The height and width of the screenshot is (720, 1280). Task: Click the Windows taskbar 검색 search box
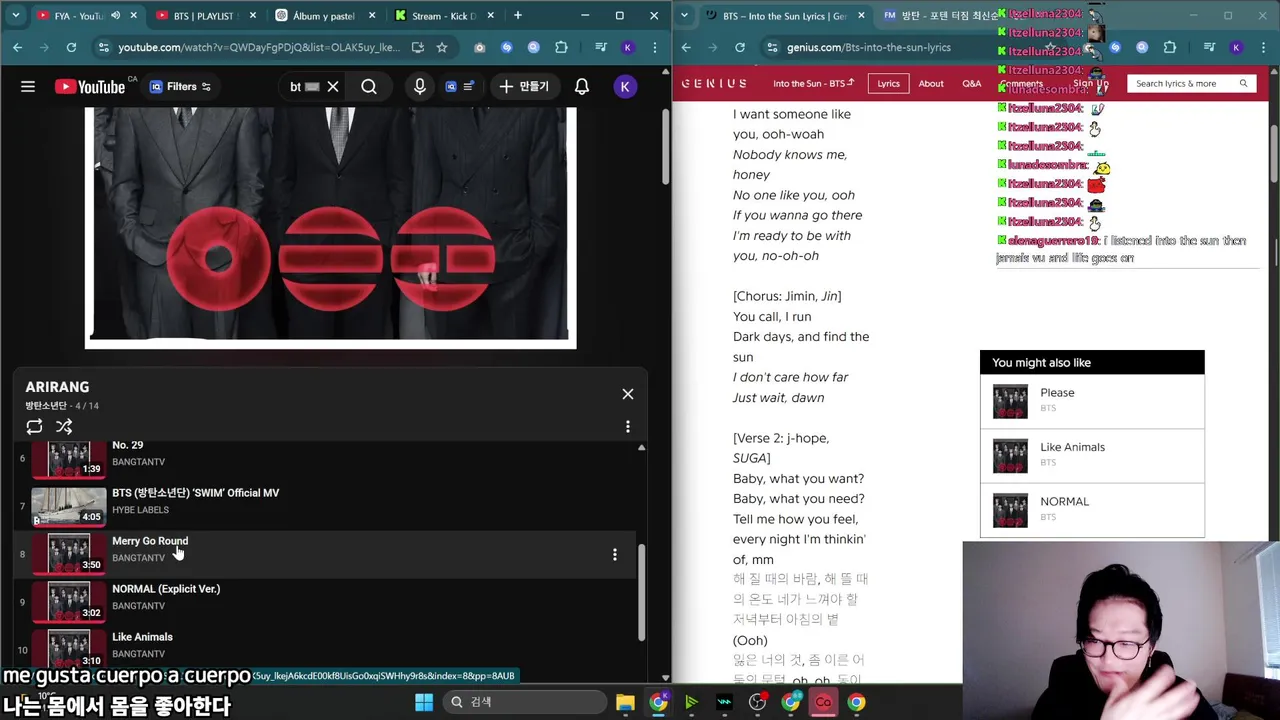tap(523, 702)
